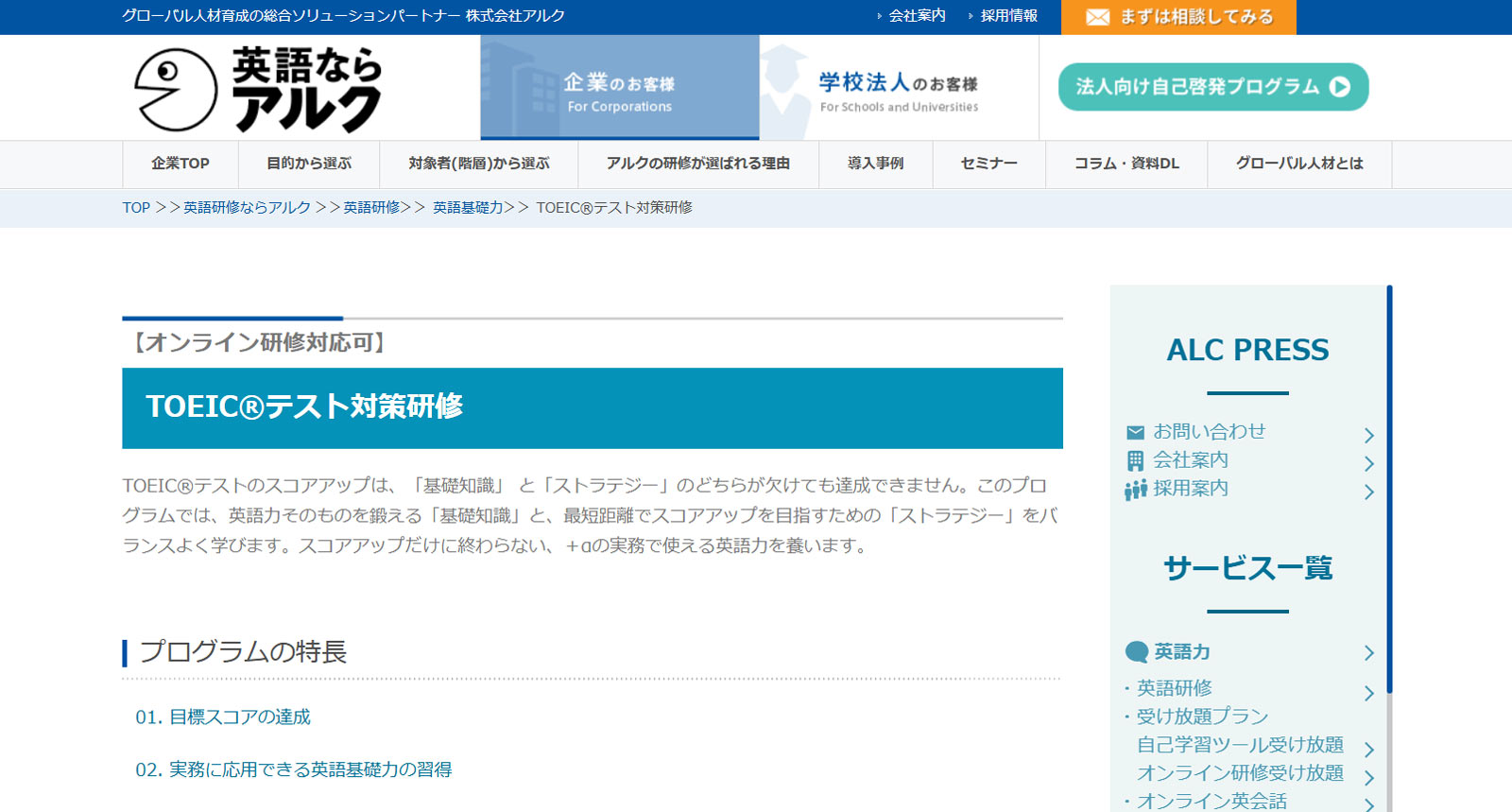1512x812 pixels.
Task: Click the mail icon beside お問い合わせ
Action: pyautogui.click(x=1135, y=433)
